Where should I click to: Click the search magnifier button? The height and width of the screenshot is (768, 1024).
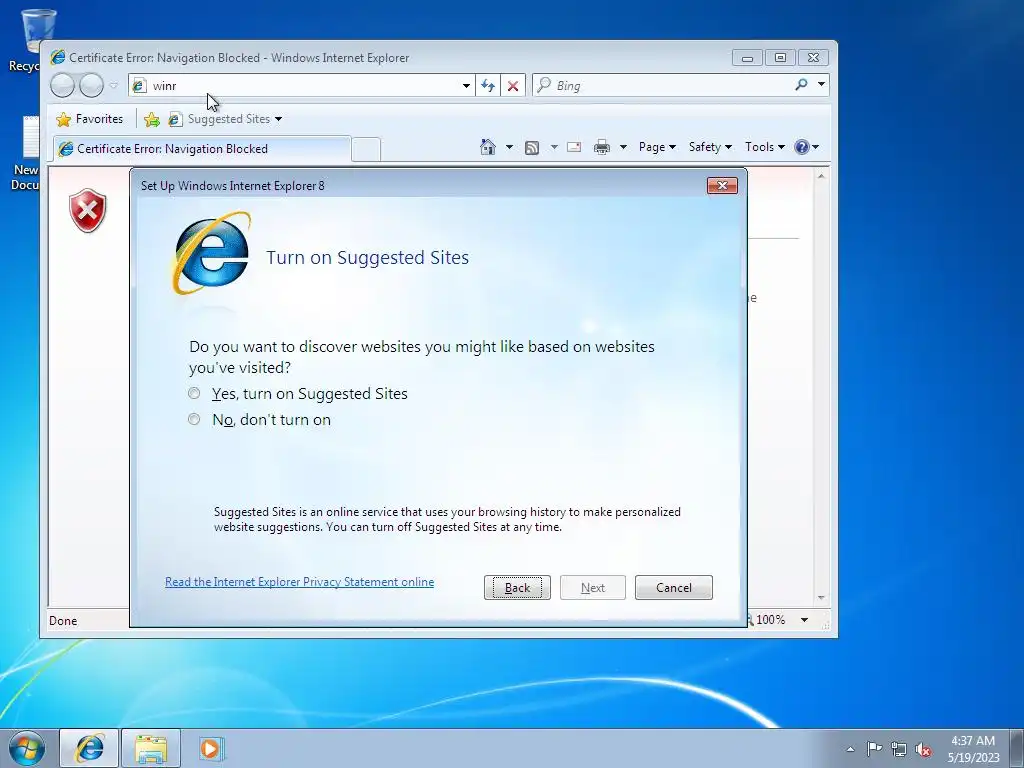click(801, 85)
